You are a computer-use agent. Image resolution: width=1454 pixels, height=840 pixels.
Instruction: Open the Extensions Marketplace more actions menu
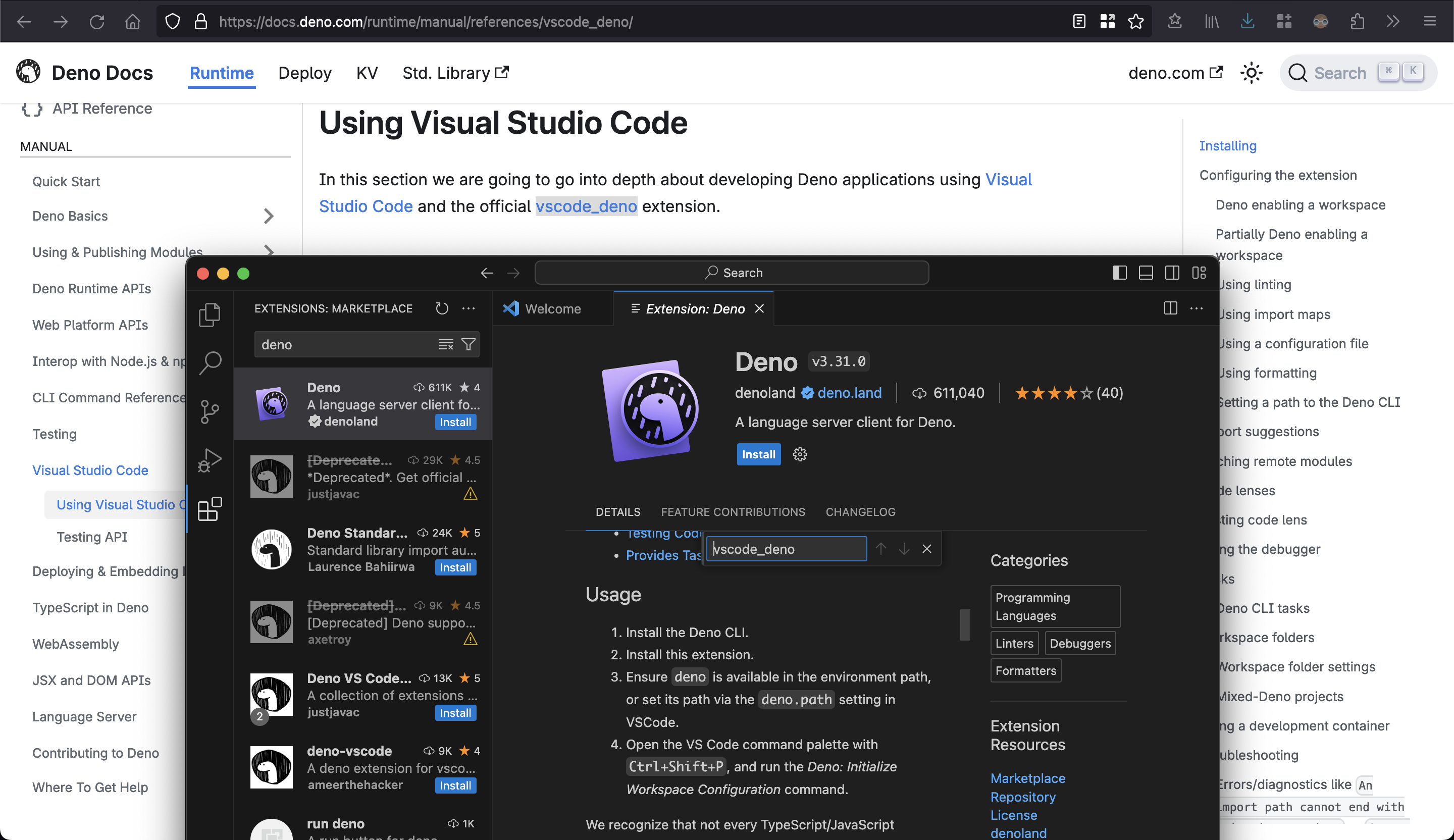pyautogui.click(x=469, y=308)
